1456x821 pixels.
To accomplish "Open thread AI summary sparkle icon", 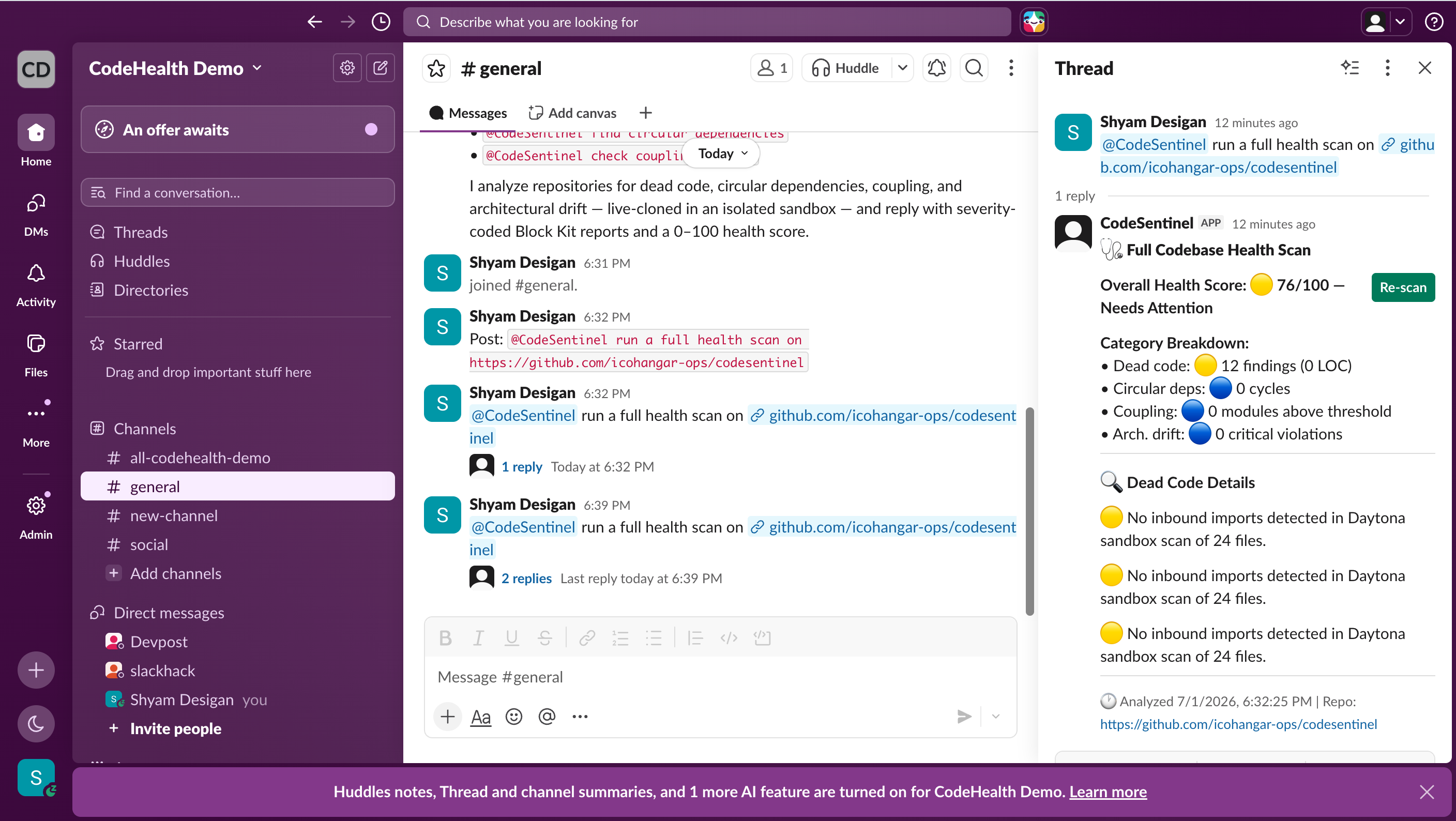I will click(1349, 68).
